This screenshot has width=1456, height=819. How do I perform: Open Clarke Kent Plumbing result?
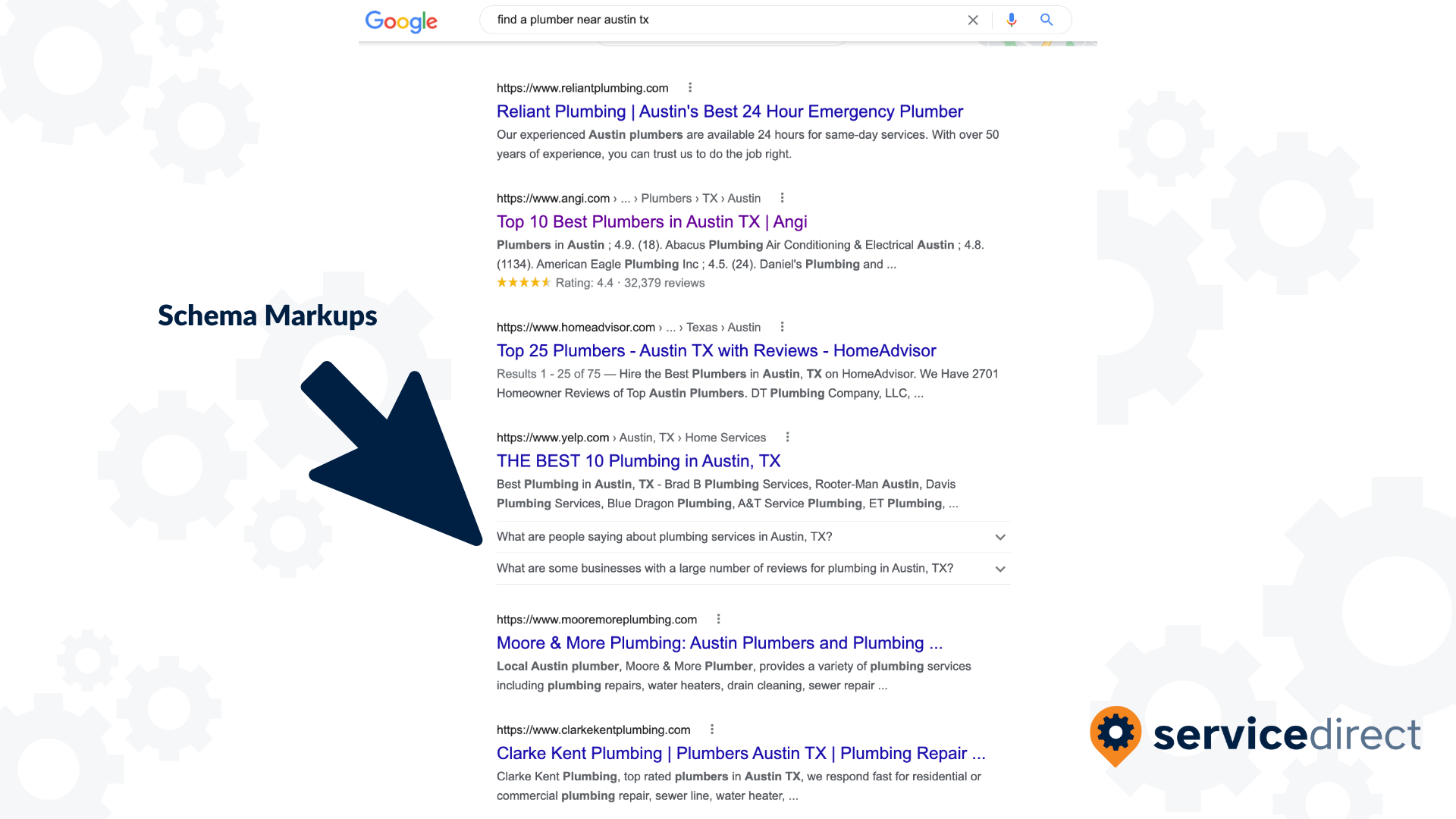(741, 753)
